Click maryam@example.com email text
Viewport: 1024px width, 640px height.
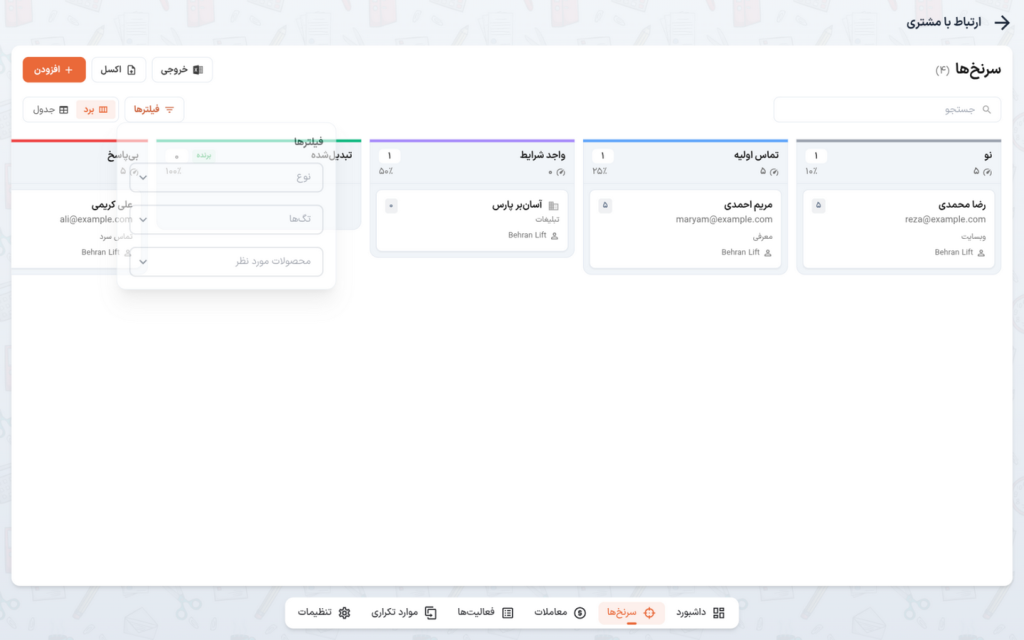(724, 219)
